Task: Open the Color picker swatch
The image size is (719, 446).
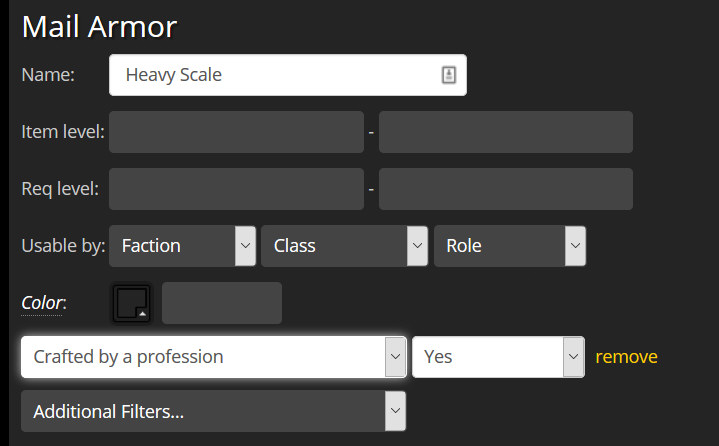Action: point(131,303)
